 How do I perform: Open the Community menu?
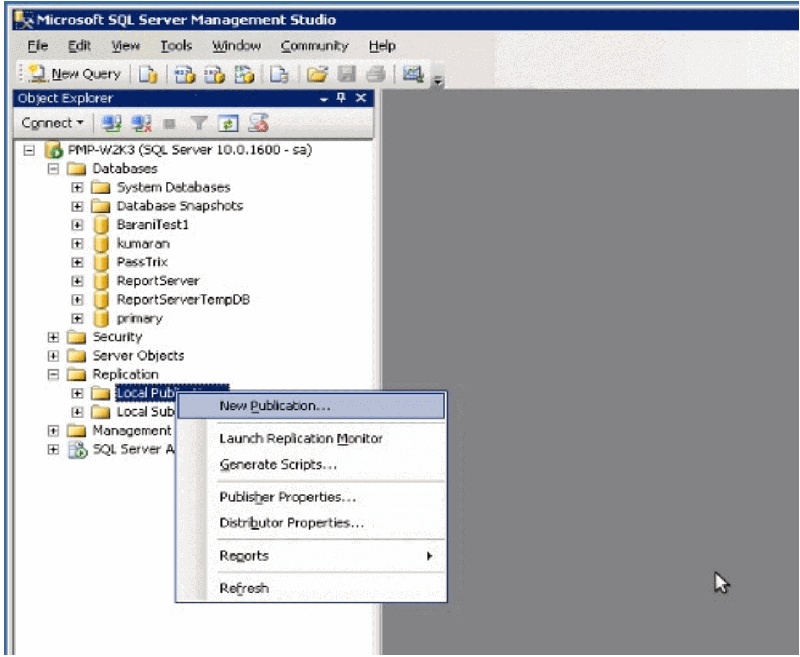point(314,46)
